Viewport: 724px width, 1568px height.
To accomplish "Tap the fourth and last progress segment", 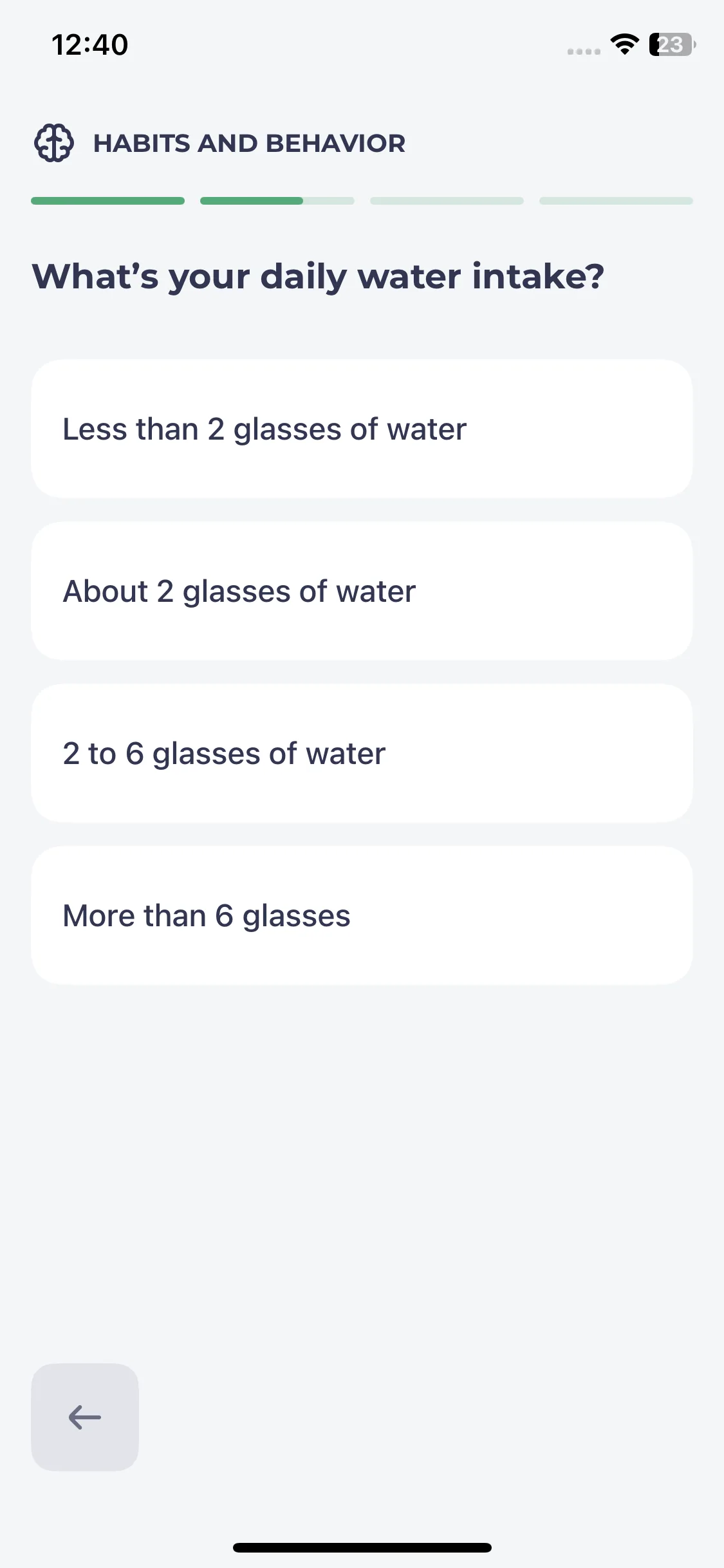I will pos(616,201).
